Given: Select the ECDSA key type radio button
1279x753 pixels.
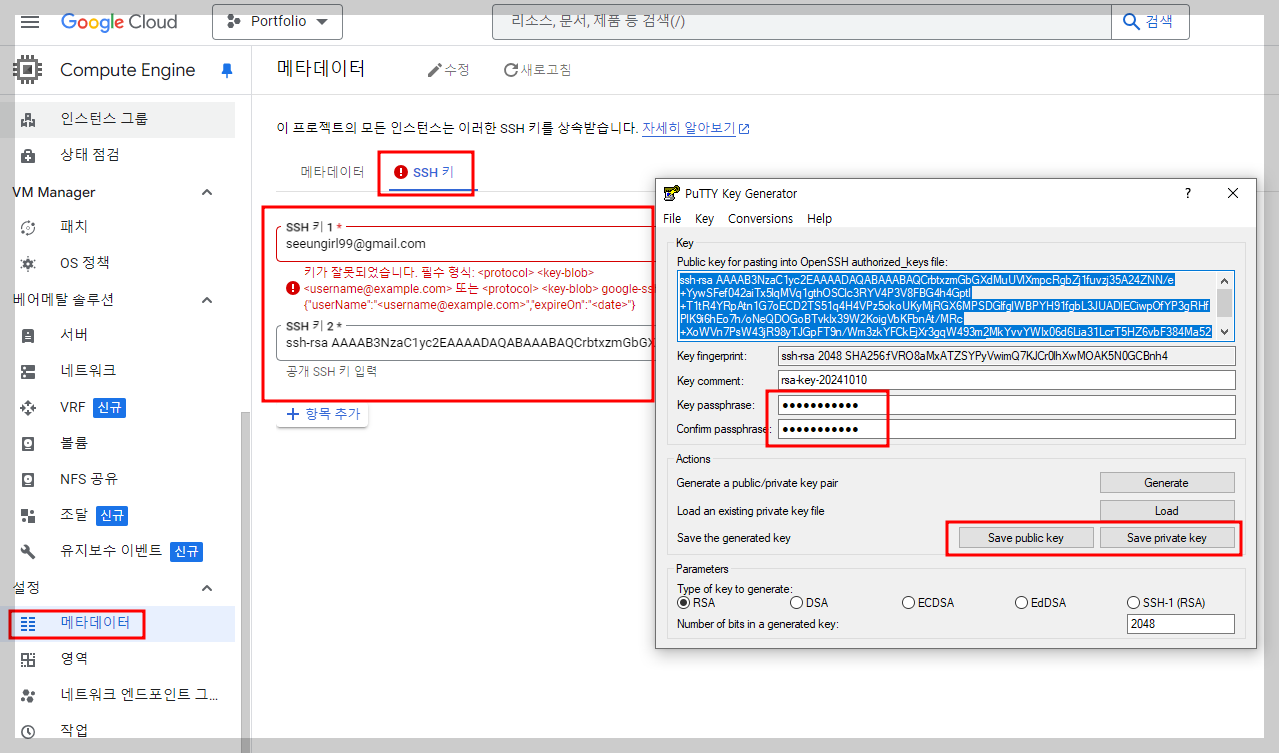Looking at the screenshot, I should point(909,602).
